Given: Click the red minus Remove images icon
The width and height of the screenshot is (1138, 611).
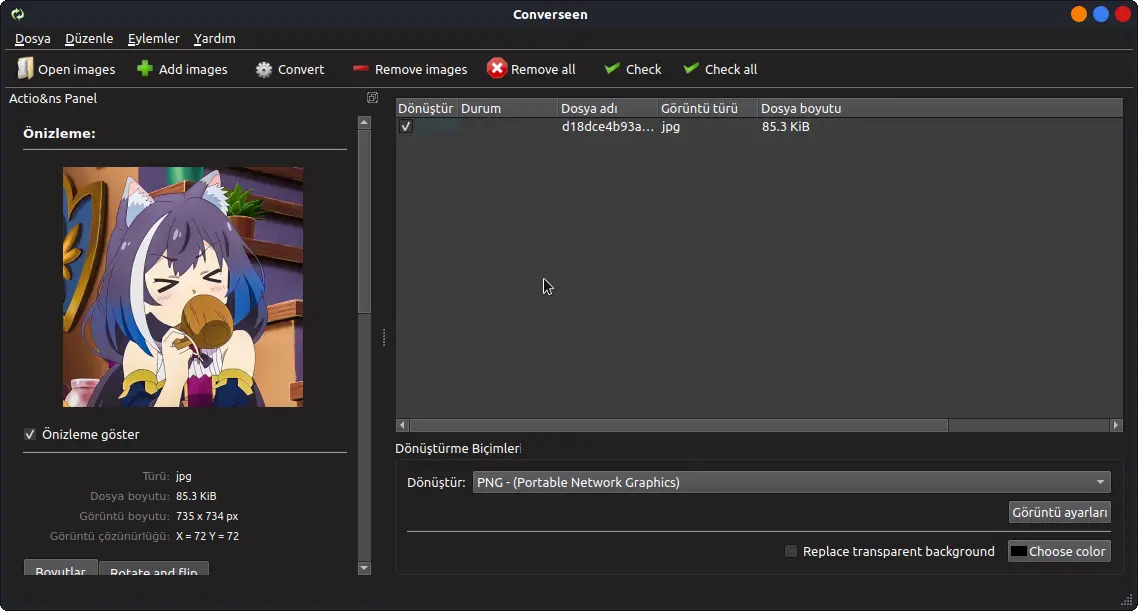Looking at the screenshot, I should point(361,69).
